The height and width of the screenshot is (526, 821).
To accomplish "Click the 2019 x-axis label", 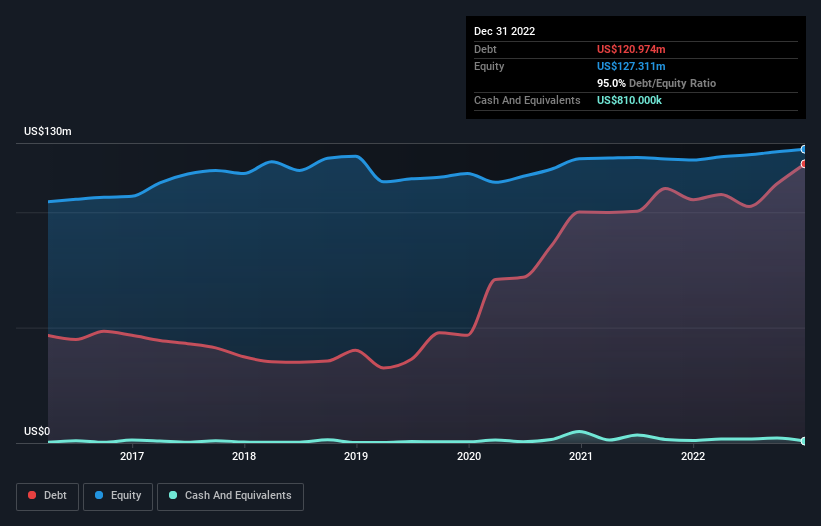I will pyautogui.click(x=356, y=456).
